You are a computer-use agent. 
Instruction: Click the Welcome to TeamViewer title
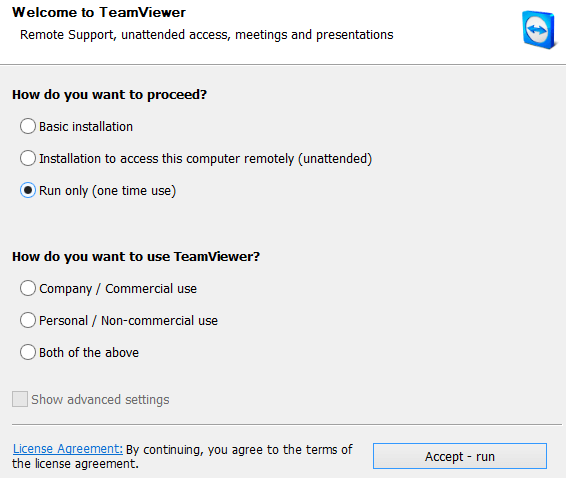pyautogui.click(x=99, y=13)
